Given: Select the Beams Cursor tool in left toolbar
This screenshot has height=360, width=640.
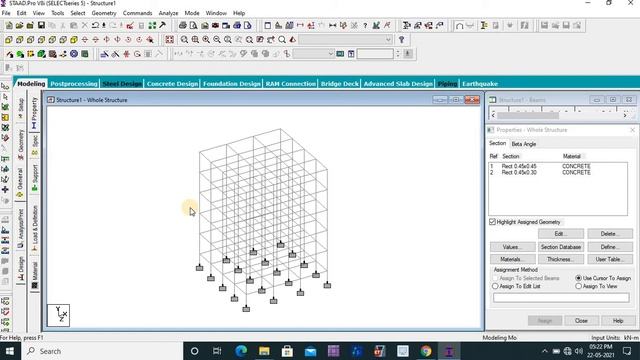Looking at the screenshot, I should click(x=5, y=97).
